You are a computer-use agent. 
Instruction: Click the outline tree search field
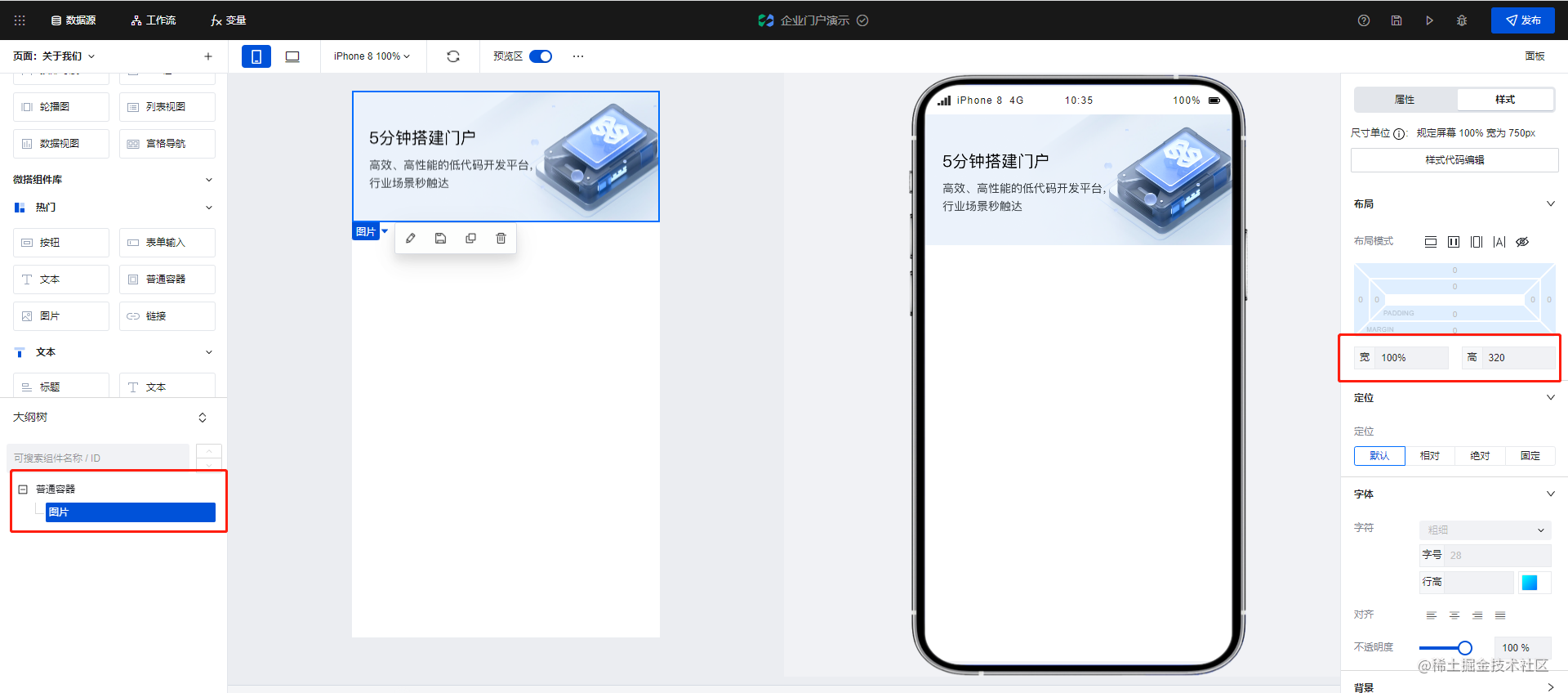(x=98, y=458)
